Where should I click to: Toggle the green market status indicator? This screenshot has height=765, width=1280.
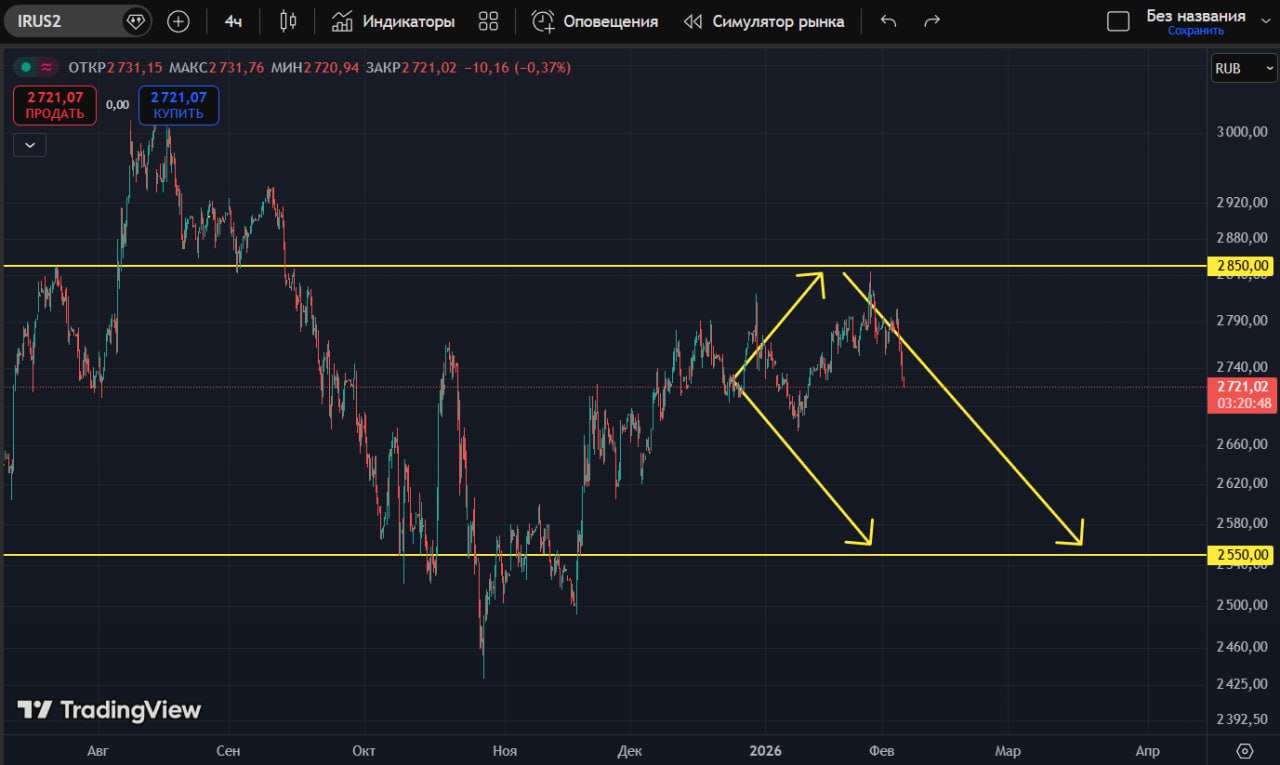point(26,67)
